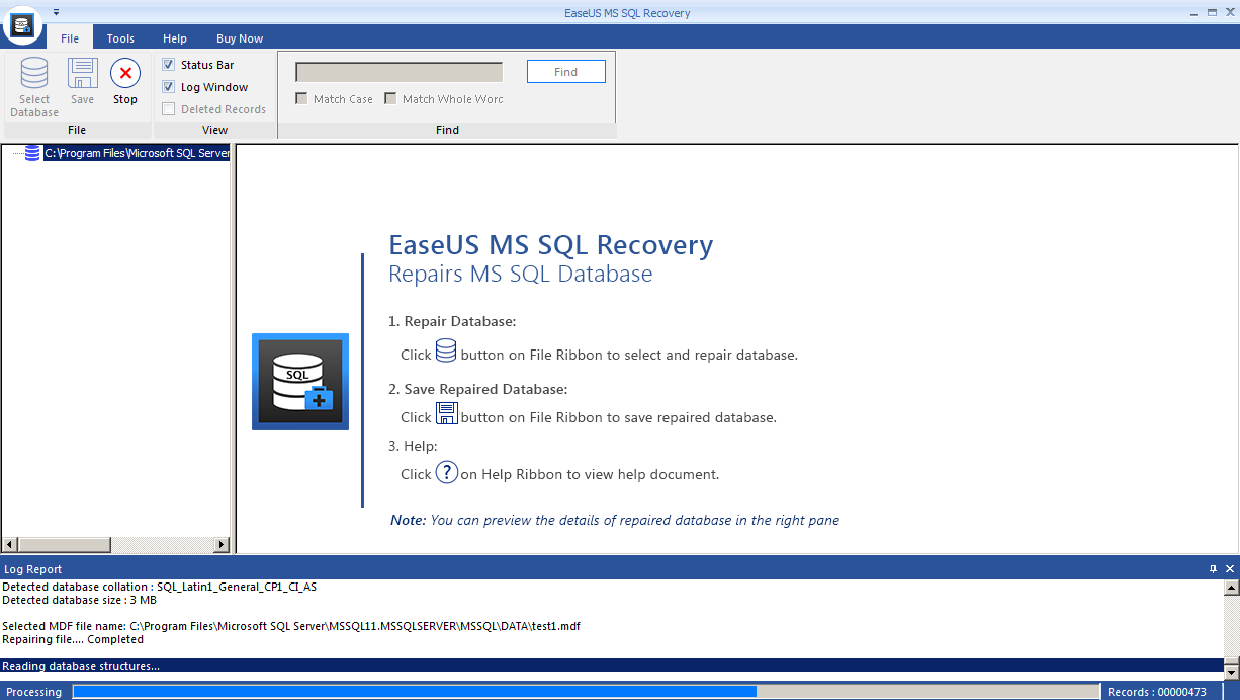The image size is (1240, 700).
Task: Click the Find button
Action: tap(566, 72)
